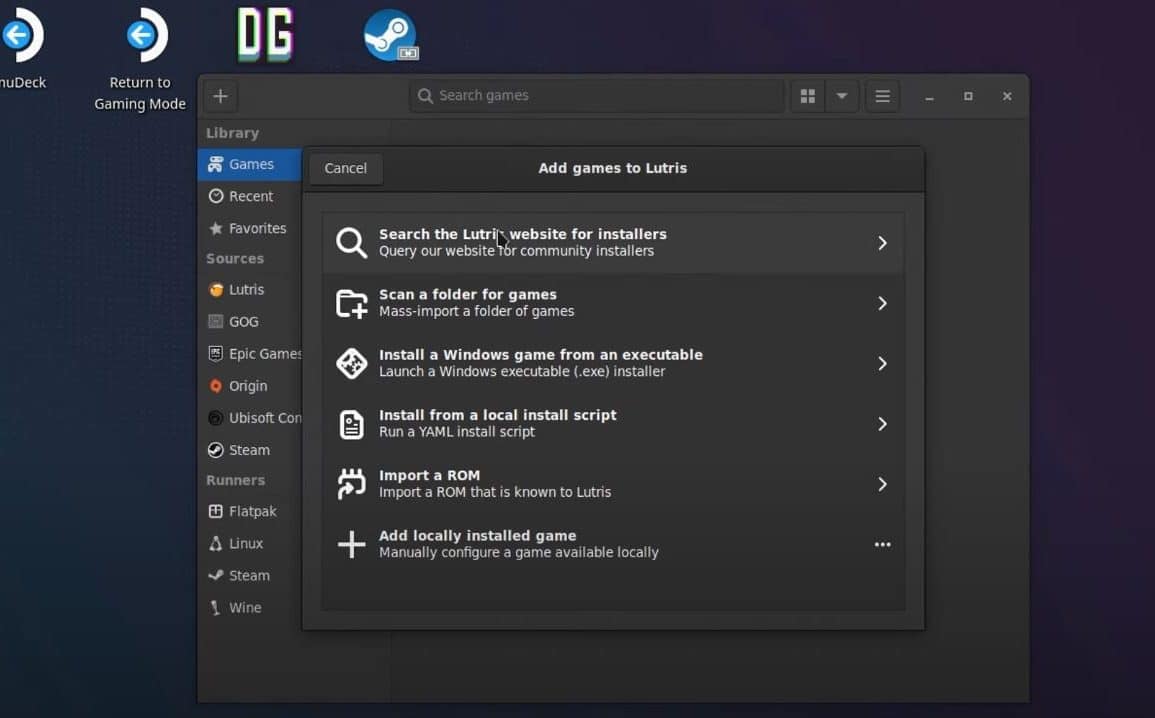This screenshot has height=718, width=1155.
Task: Click the Runners section header
Action: click(235, 480)
